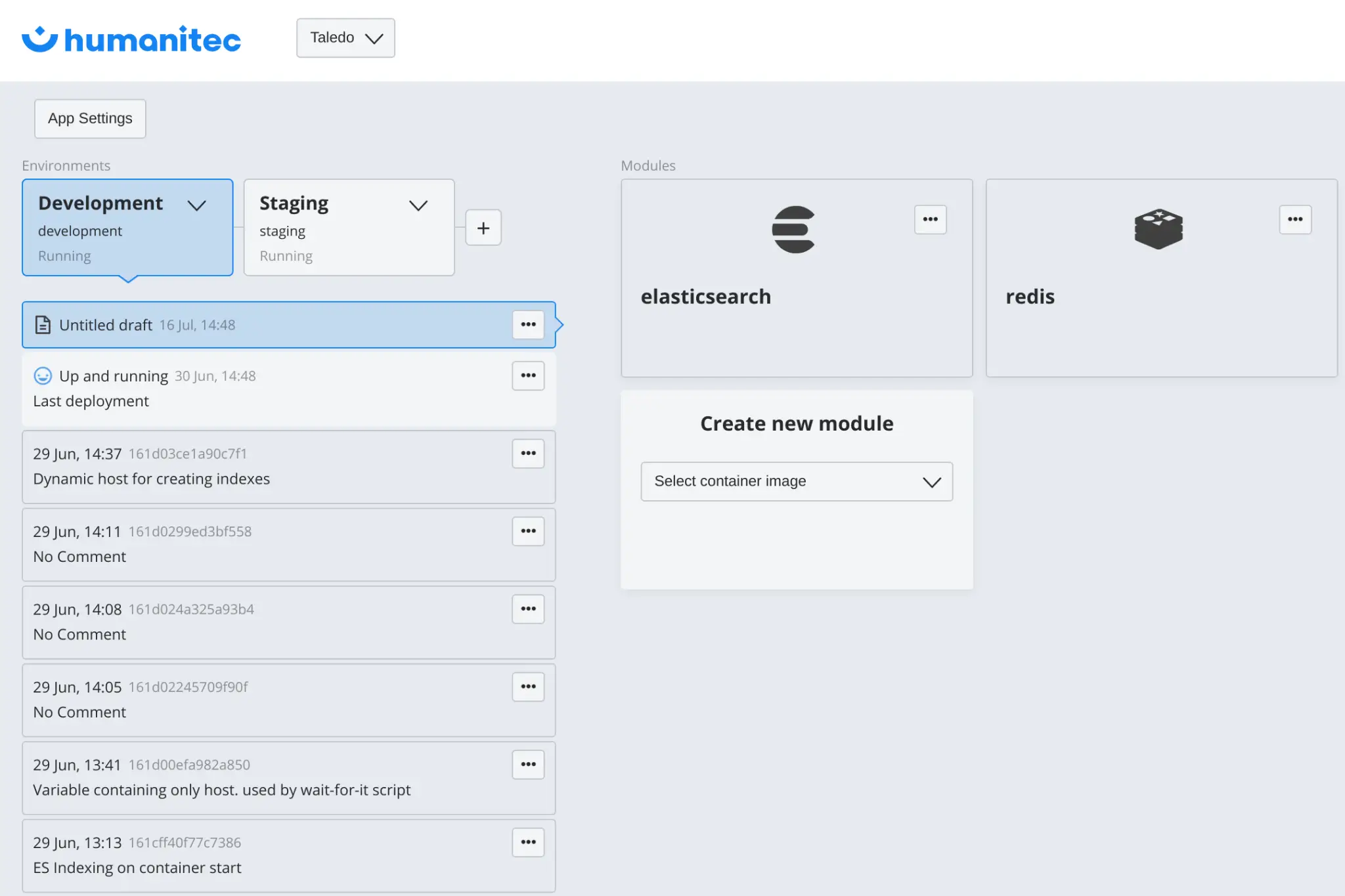Viewport: 1345px width, 896px height.
Task: Open options for 29 Jun, 14:37 deployment
Action: coord(528,453)
